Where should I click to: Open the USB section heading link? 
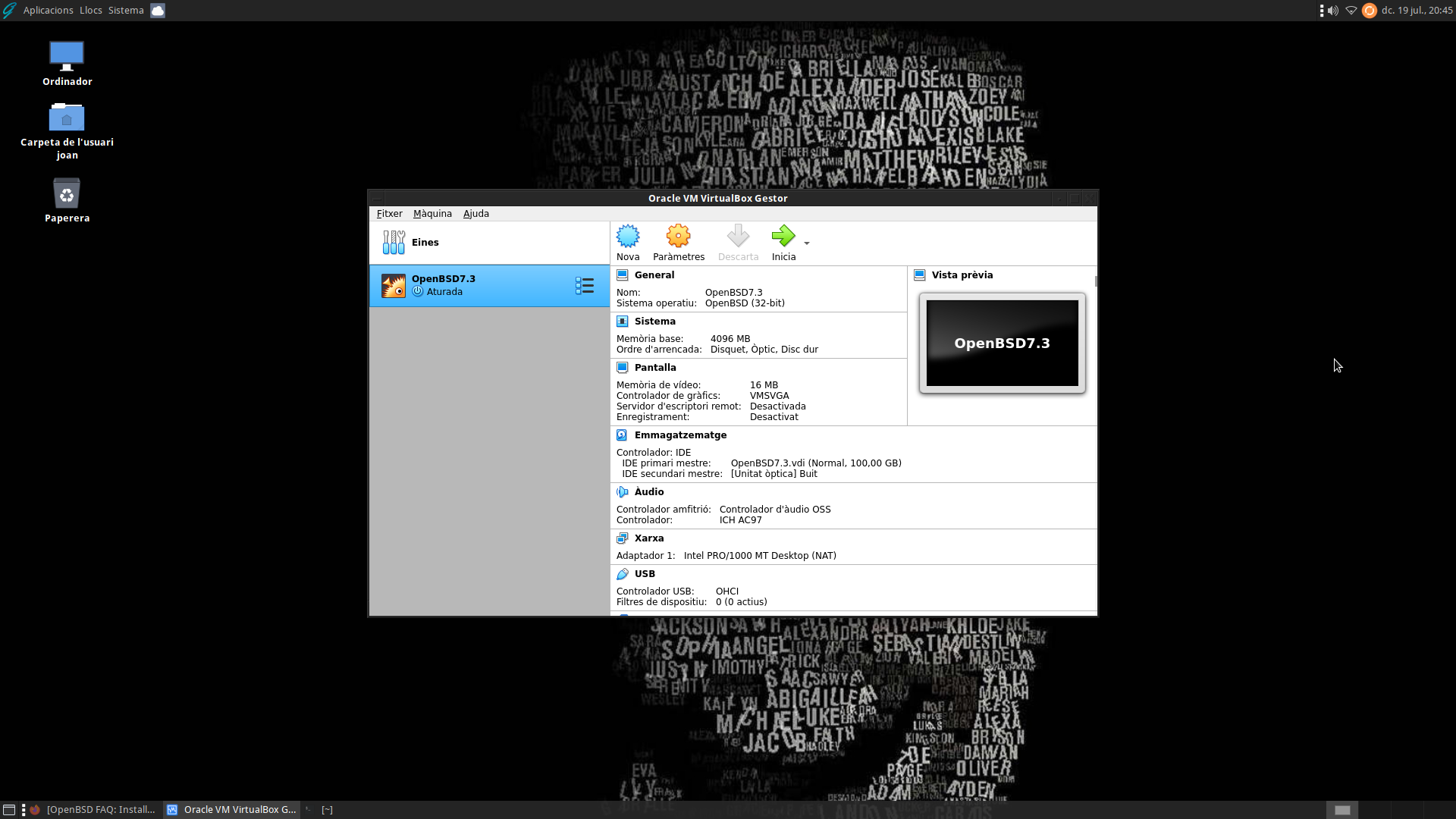(645, 574)
